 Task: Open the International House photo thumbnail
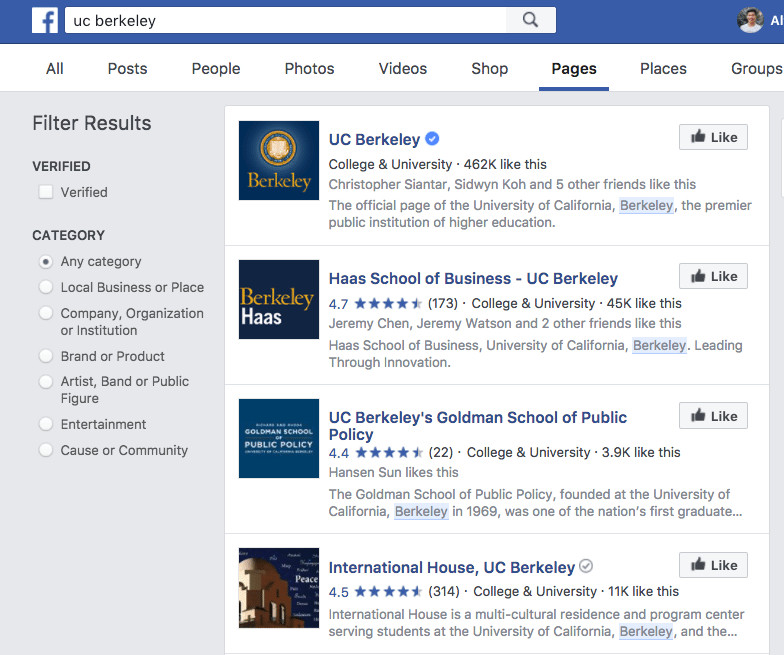point(279,588)
